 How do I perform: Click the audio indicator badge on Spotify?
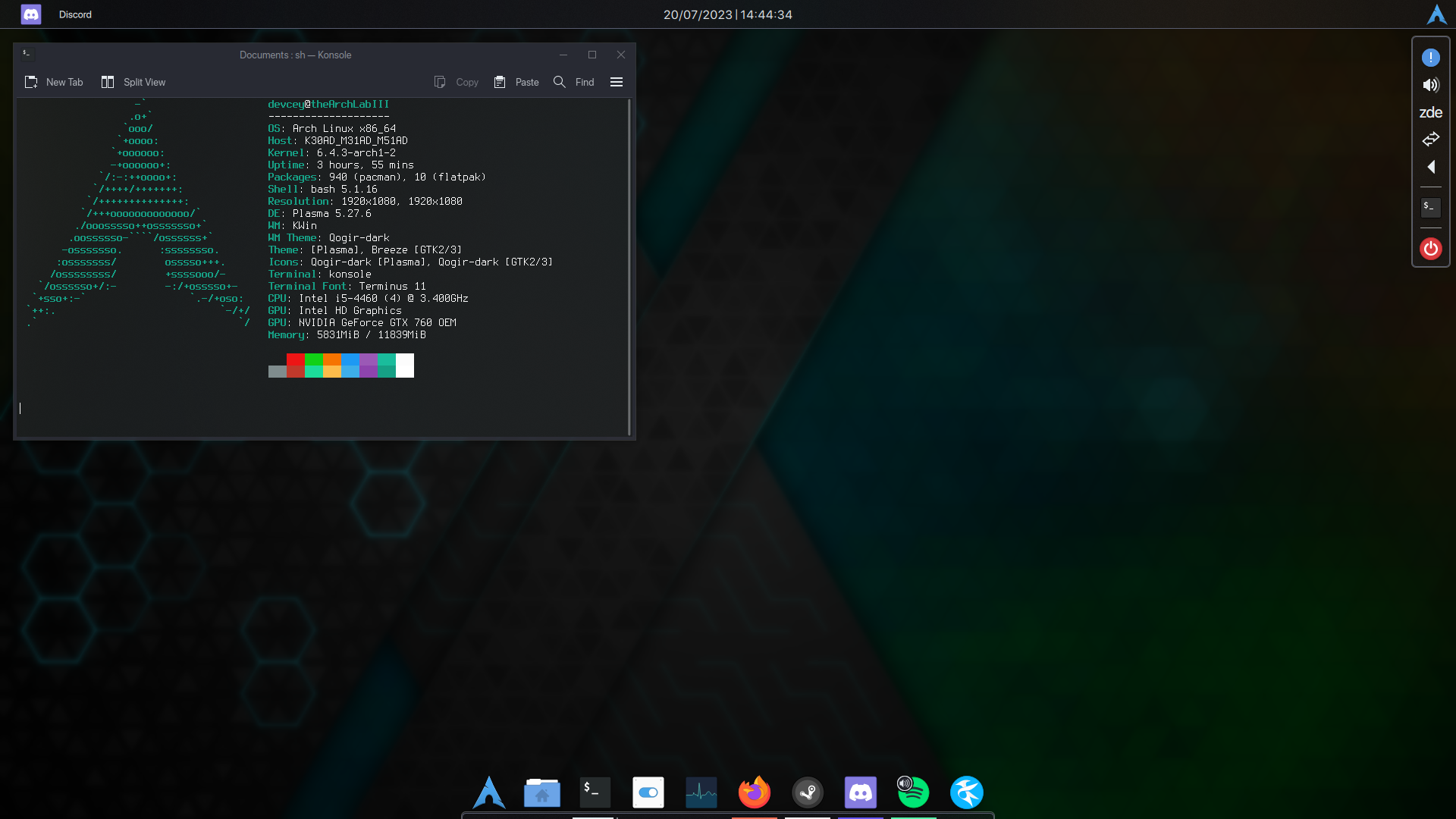point(905,783)
